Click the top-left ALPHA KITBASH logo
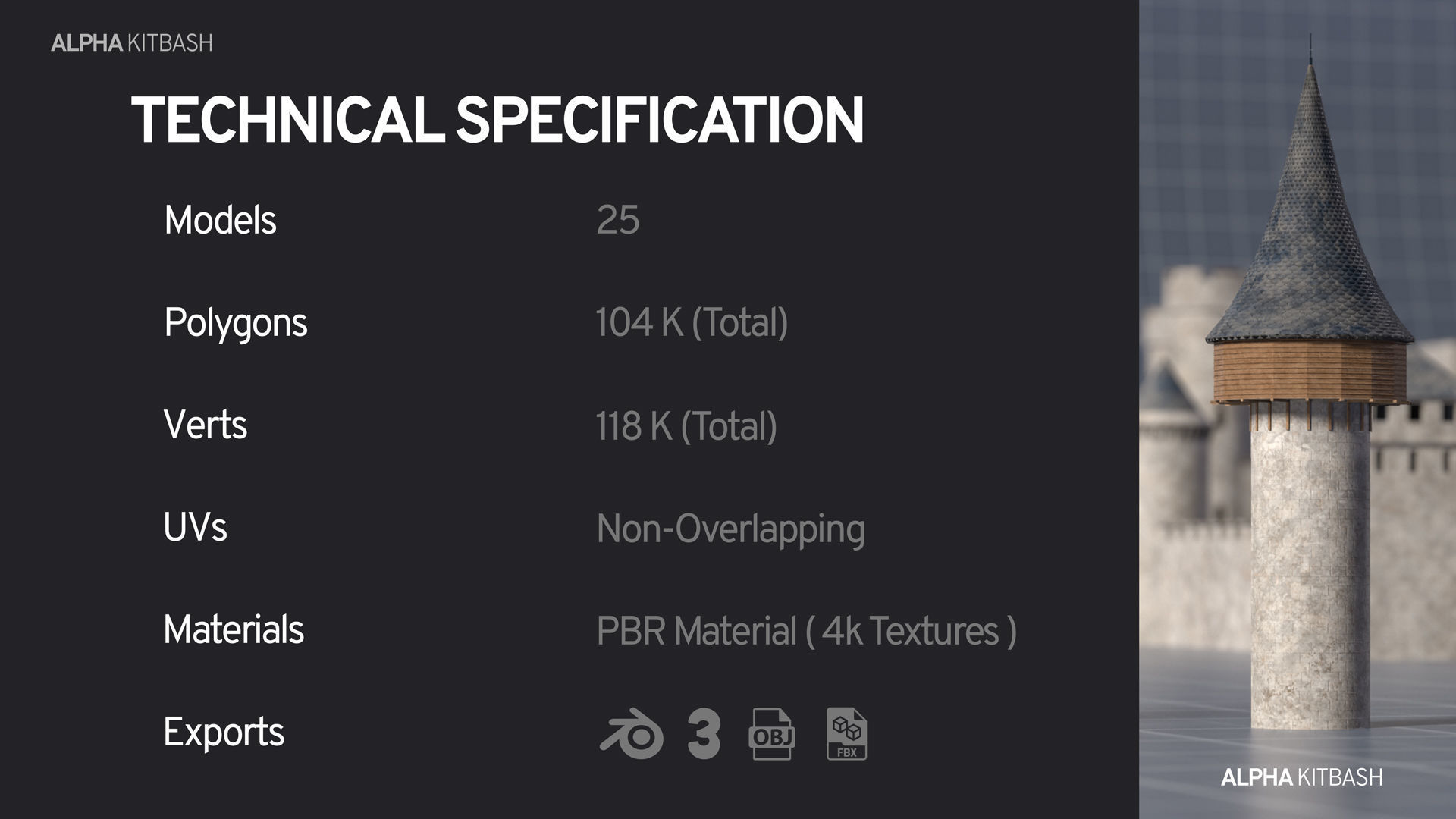The height and width of the screenshot is (819, 1456). point(132,43)
